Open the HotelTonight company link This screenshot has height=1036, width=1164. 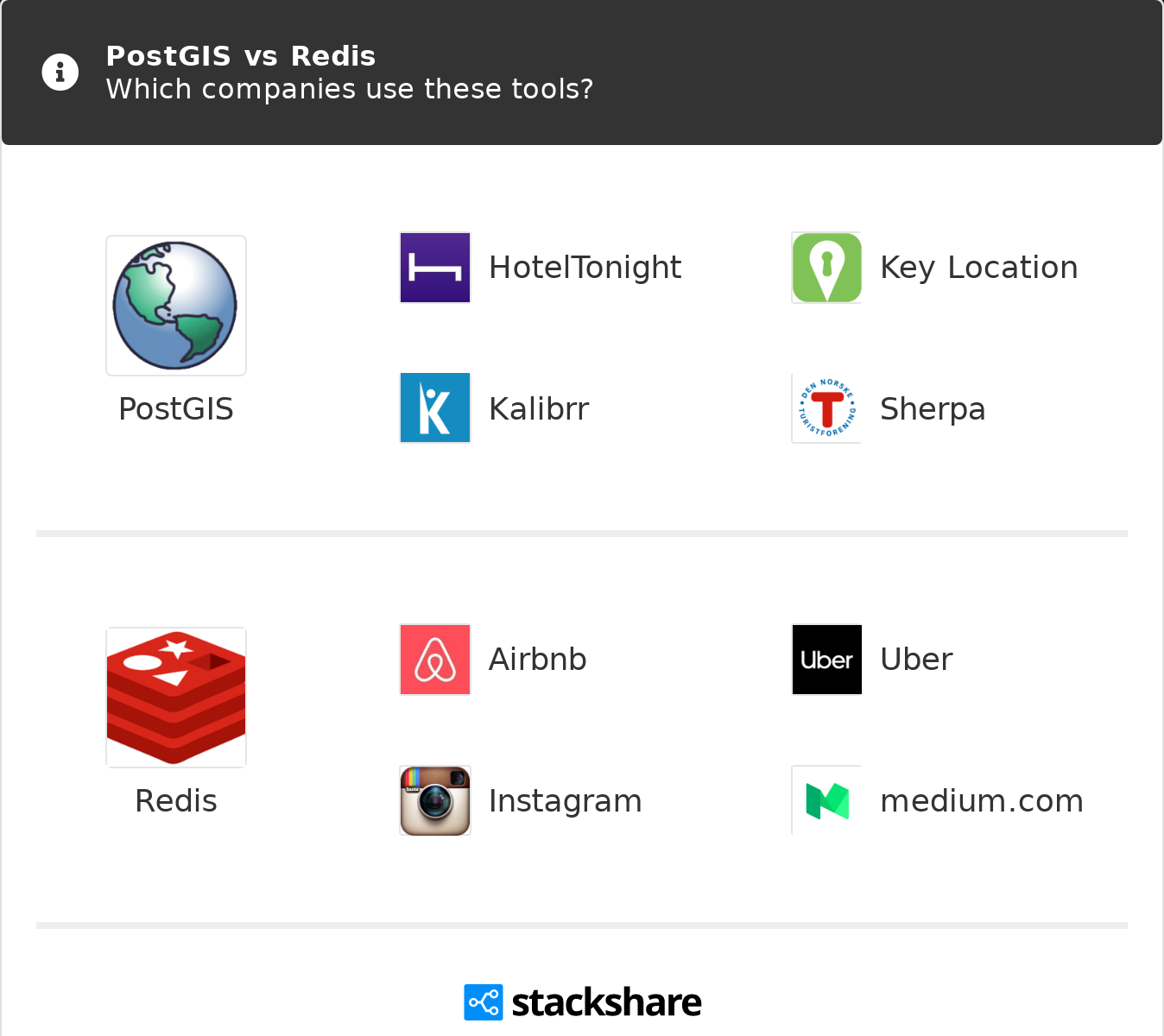585,268
